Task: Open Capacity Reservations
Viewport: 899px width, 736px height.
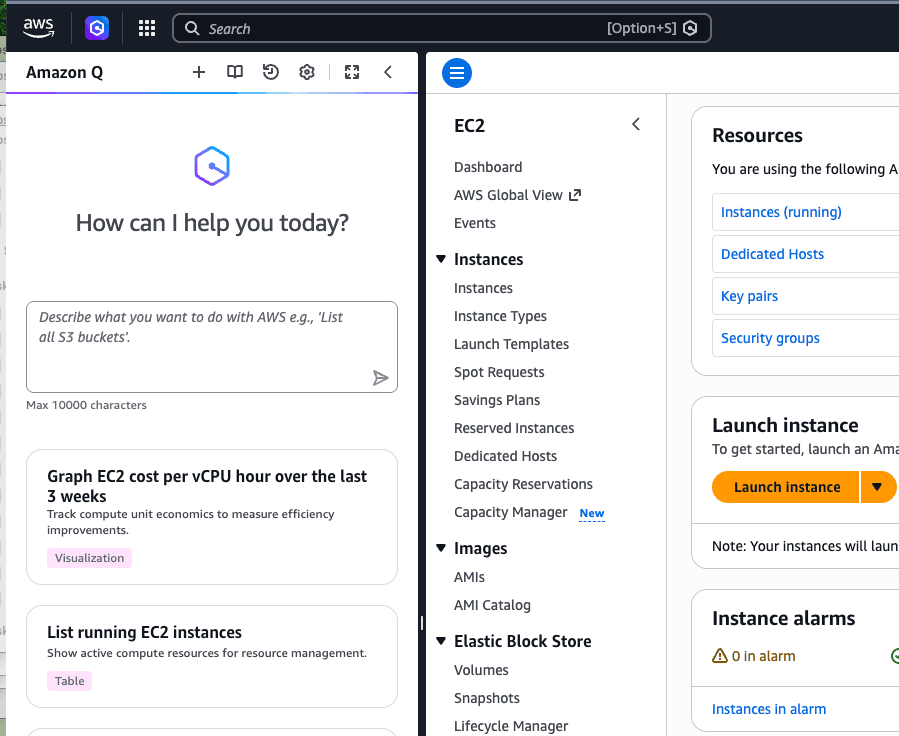Action: (x=523, y=485)
